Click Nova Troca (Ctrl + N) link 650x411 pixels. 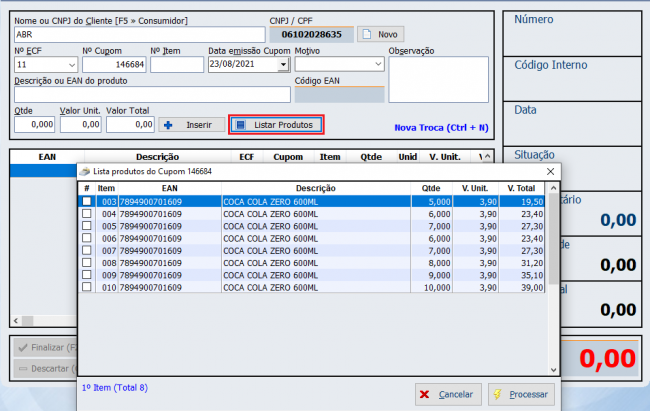click(441, 128)
